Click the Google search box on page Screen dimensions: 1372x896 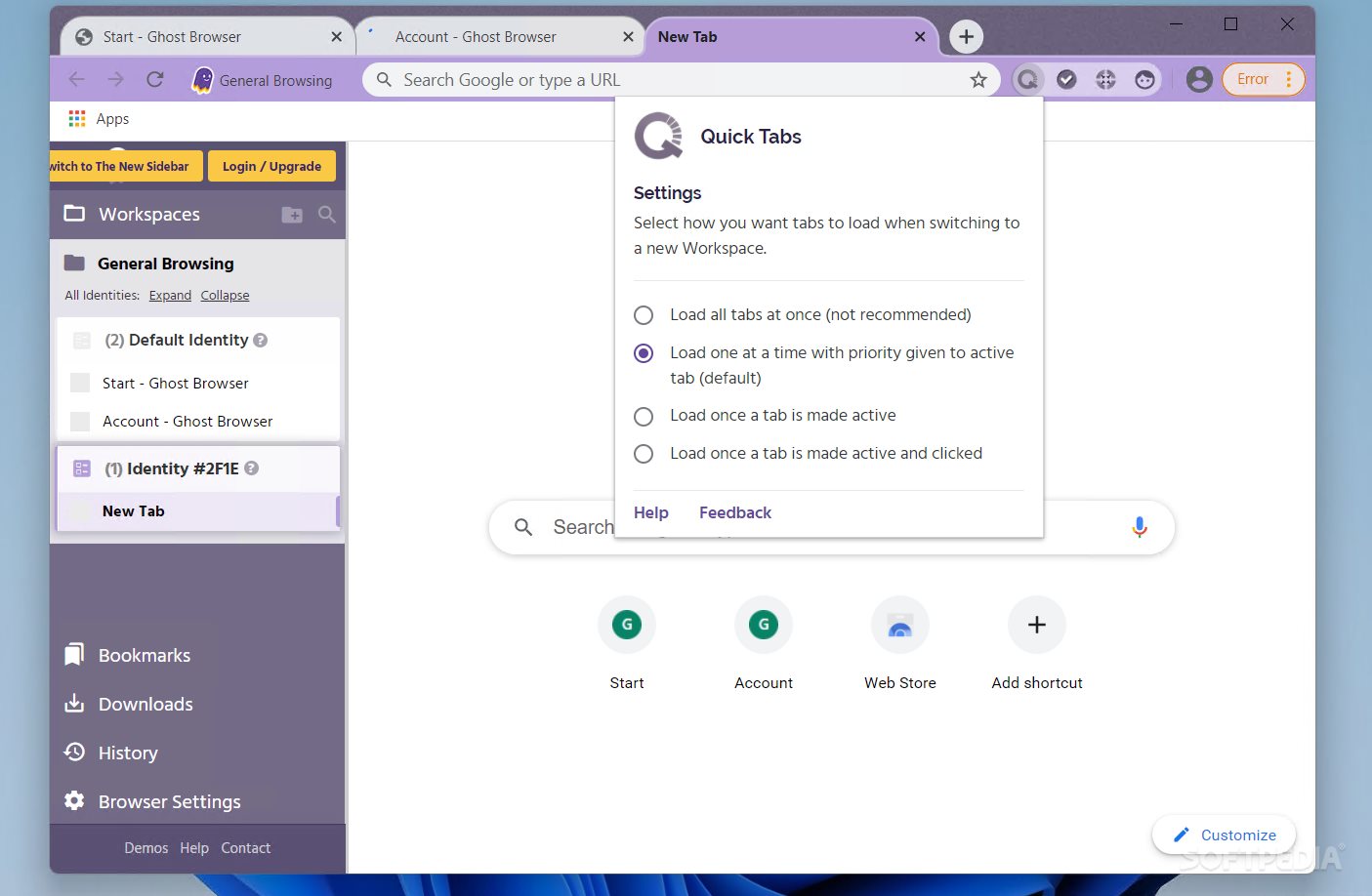(831, 528)
